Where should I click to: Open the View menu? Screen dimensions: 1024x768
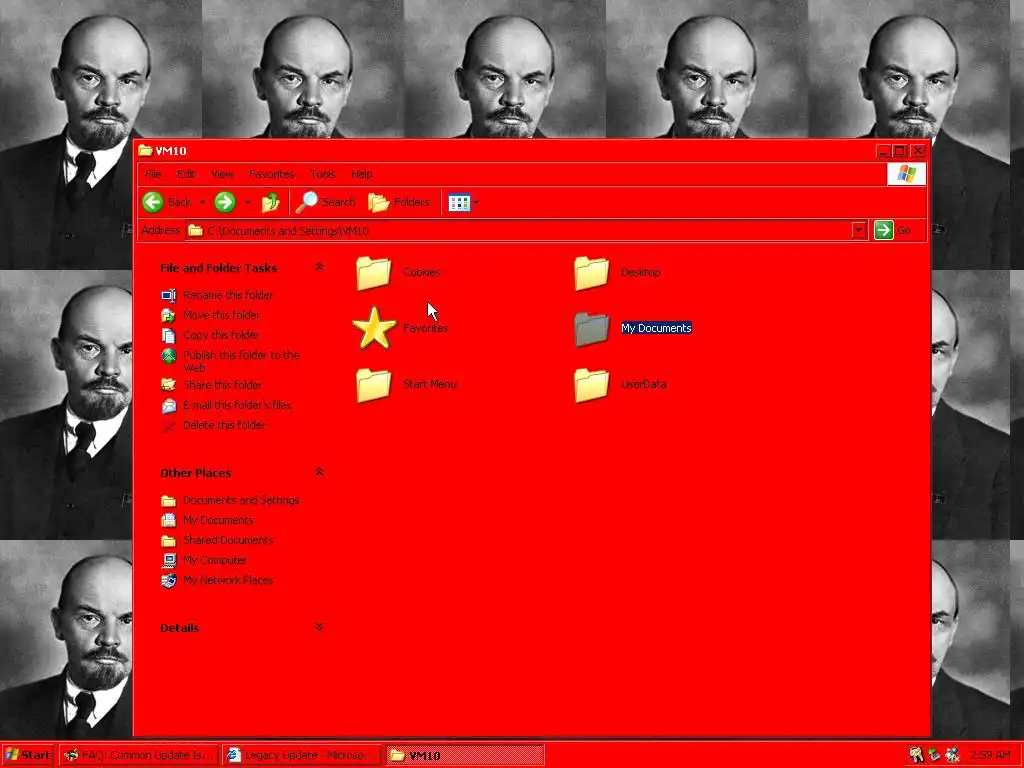pos(222,174)
